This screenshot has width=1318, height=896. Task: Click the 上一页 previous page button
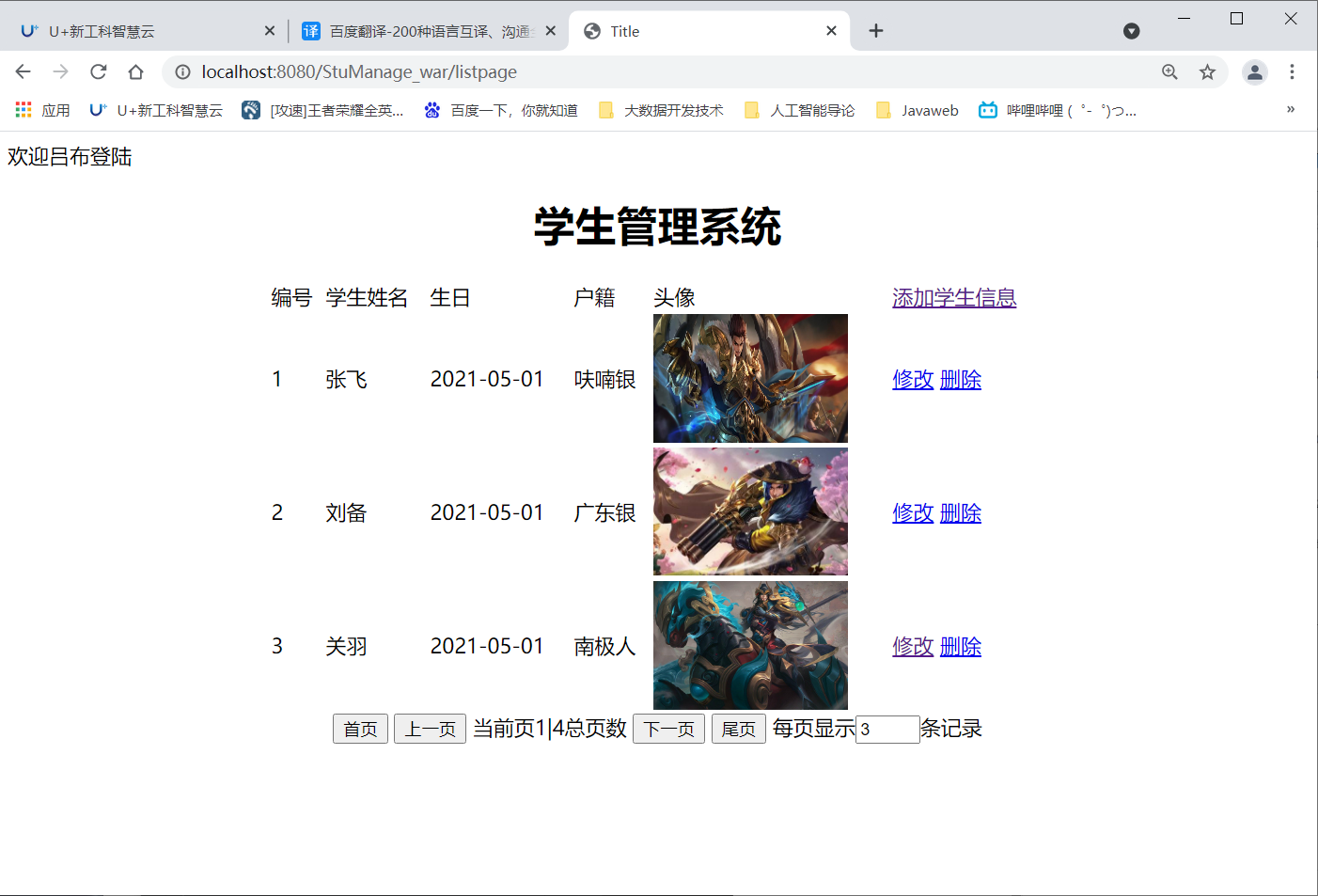[430, 729]
